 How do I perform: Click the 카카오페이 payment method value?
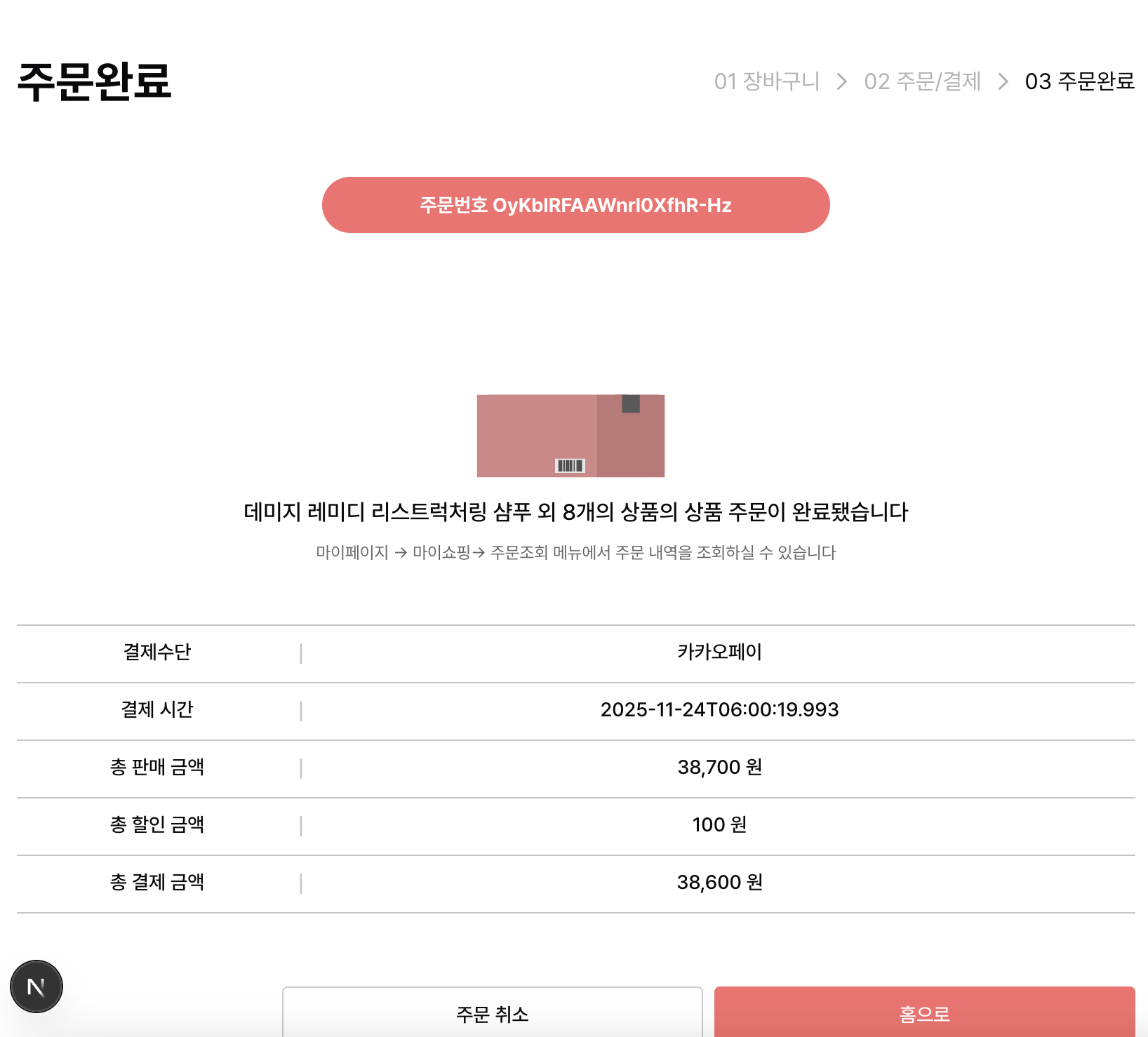pos(720,652)
